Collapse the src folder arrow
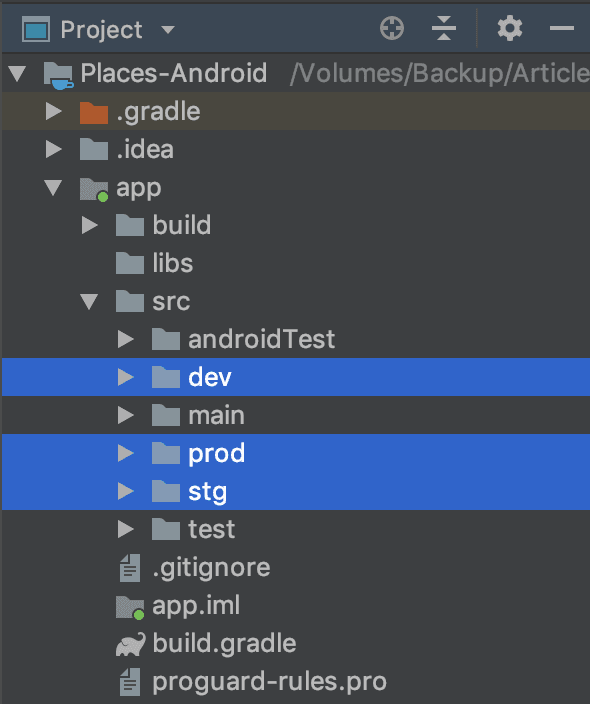The image size is (590, 704). coord(89,302)
